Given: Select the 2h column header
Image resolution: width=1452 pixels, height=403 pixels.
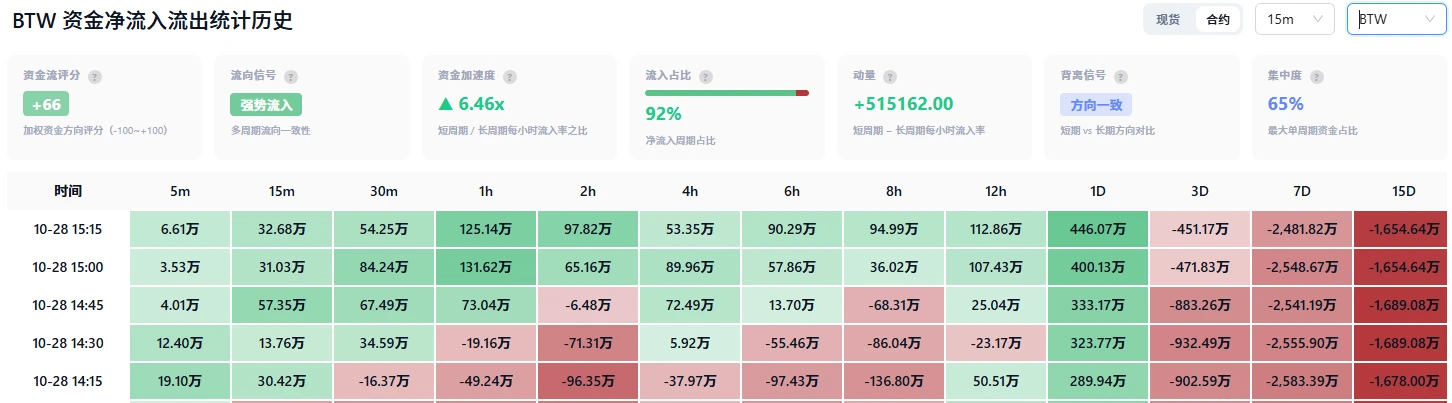Looking at the screenshot, I should [588, 191].
